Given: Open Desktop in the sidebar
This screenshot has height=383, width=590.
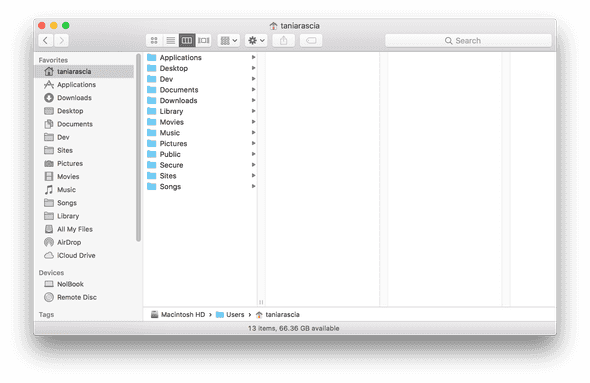Looking at the screenshot, I should tap(84, 111).
